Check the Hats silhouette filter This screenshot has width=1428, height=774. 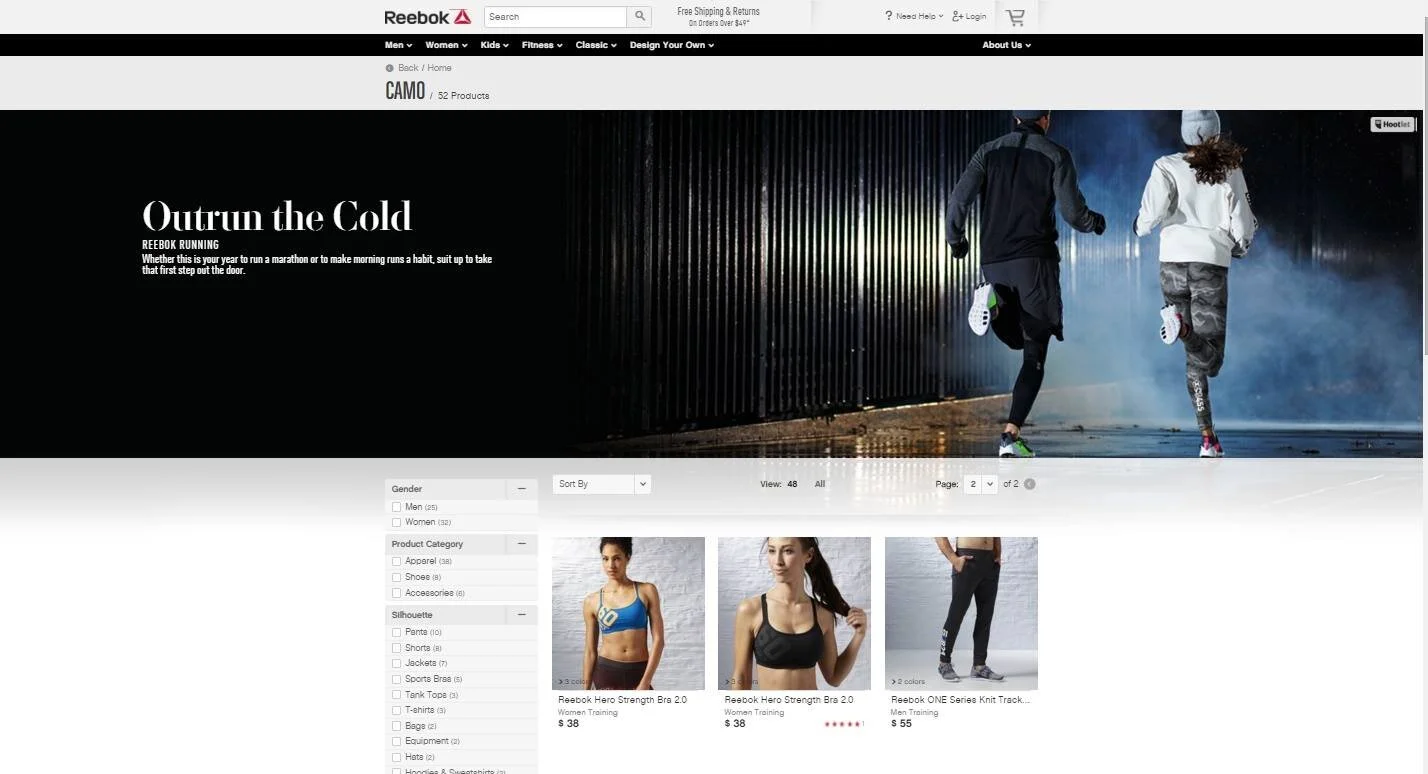397,757
